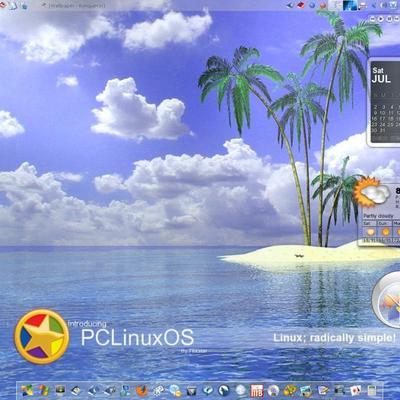Click the round clock widget at right edge
Viewport: 400px width, 400px height.
coord(387,300)
